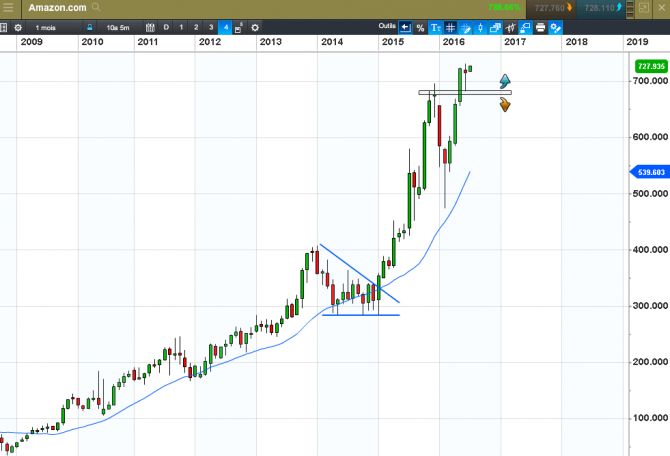Image resolution: width=670 pixels, height=456 pixels.
Task: Click the 300.000 price axis label
Action: (x=650, y=306)
